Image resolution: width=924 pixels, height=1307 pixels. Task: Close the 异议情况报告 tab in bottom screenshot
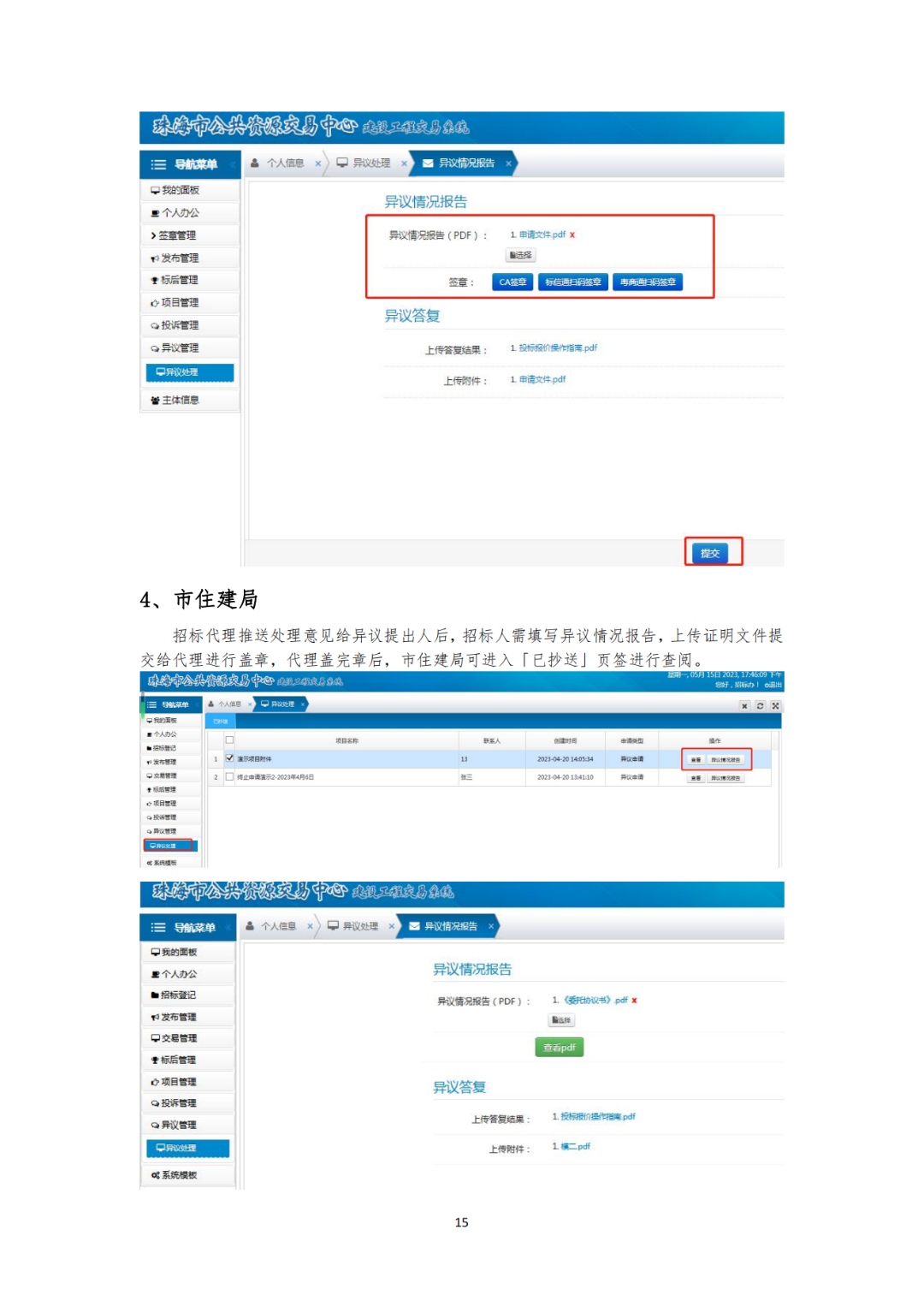tap(491, 926)
